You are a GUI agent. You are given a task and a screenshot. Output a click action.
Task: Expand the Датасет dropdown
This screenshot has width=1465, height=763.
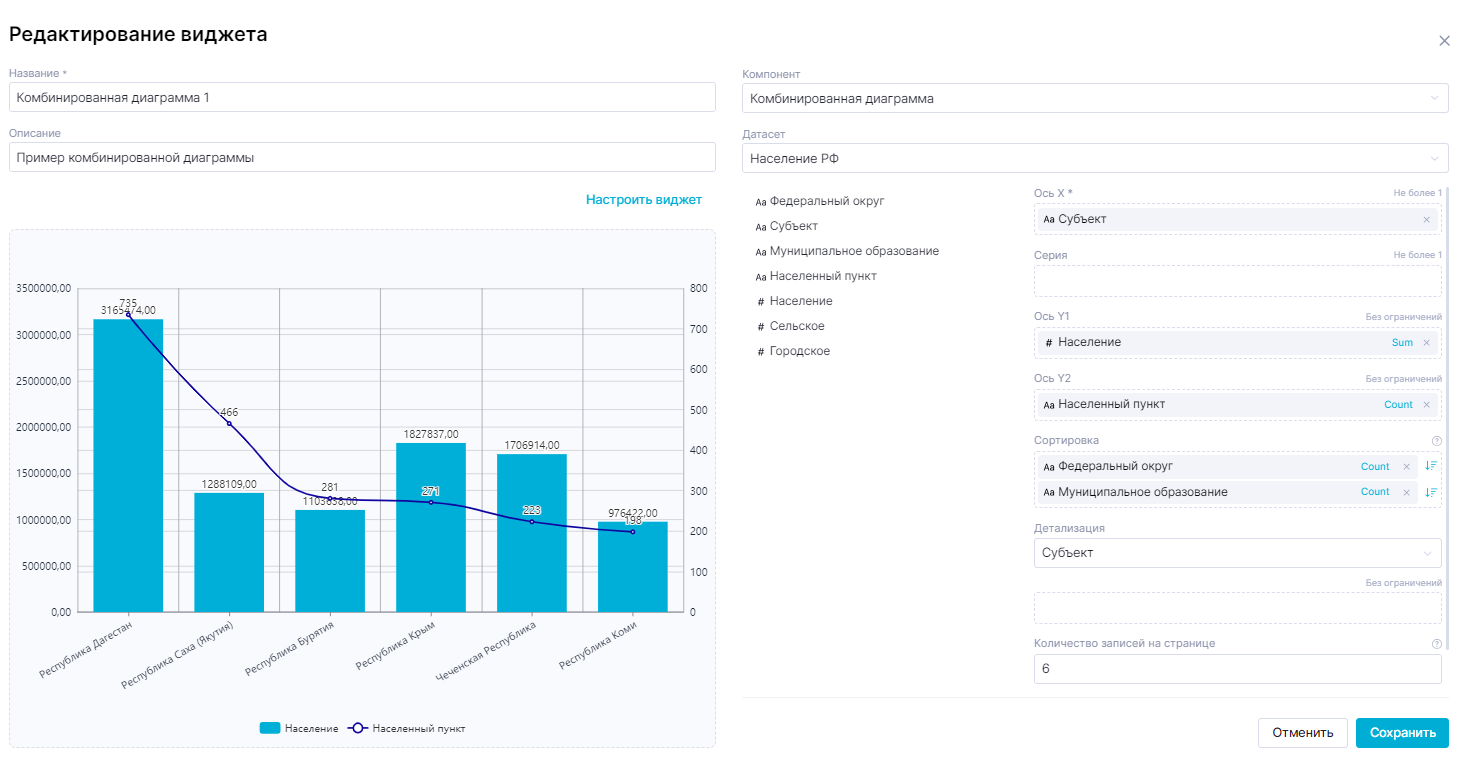tap(1094, 158)
